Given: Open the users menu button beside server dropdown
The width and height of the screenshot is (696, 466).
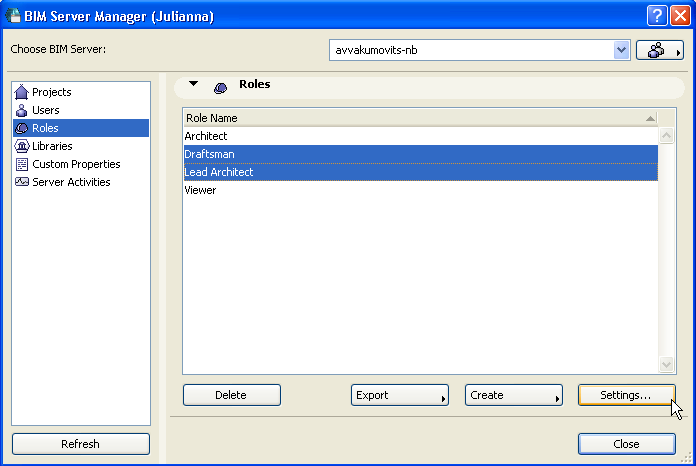Looking at the screenshot, I should [x=660, y=50].
